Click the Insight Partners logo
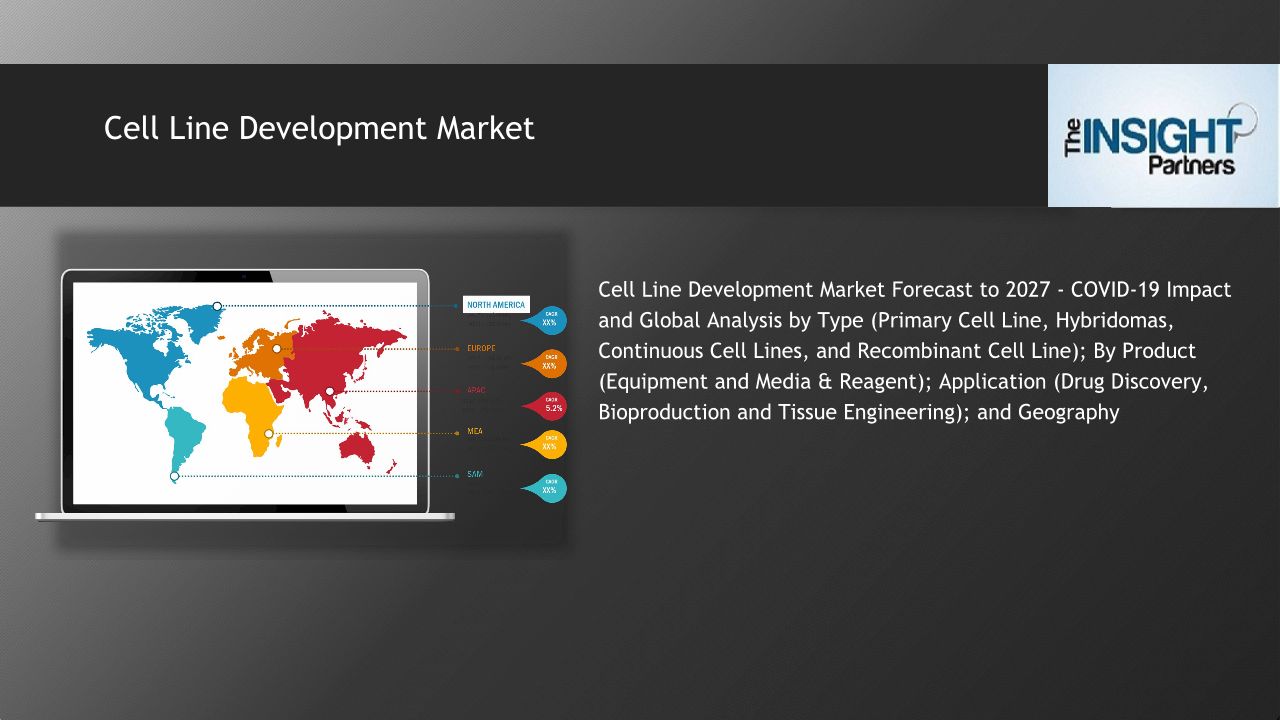 coord(1162,136)
